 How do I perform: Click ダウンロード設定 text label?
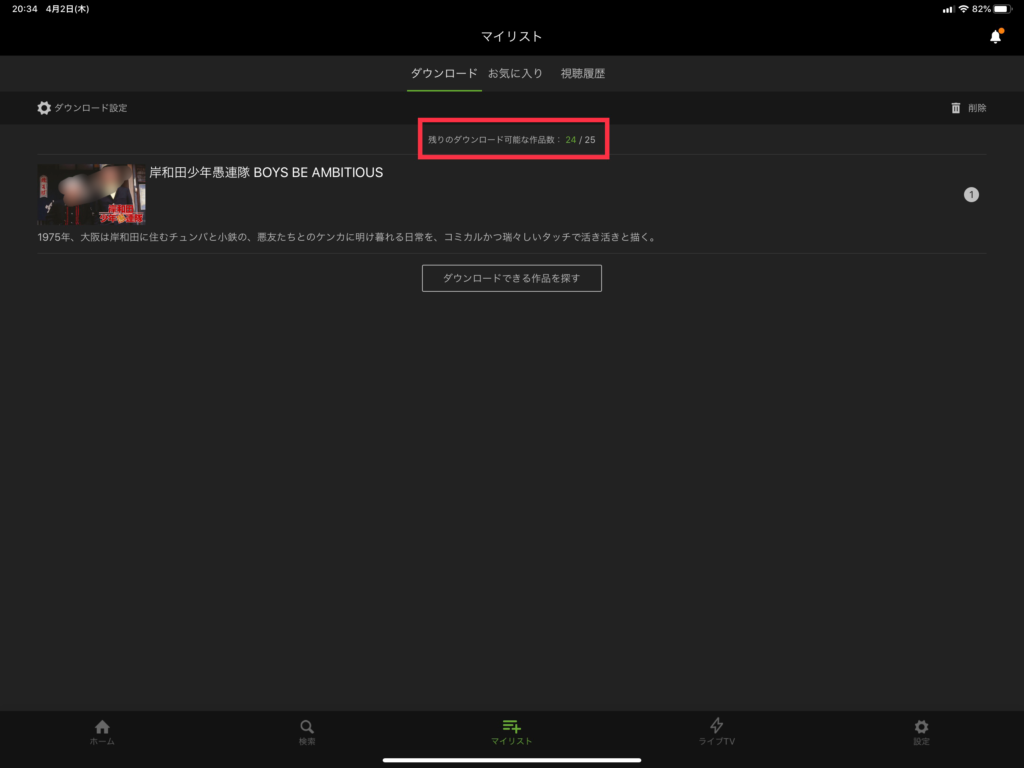[90, 108]
